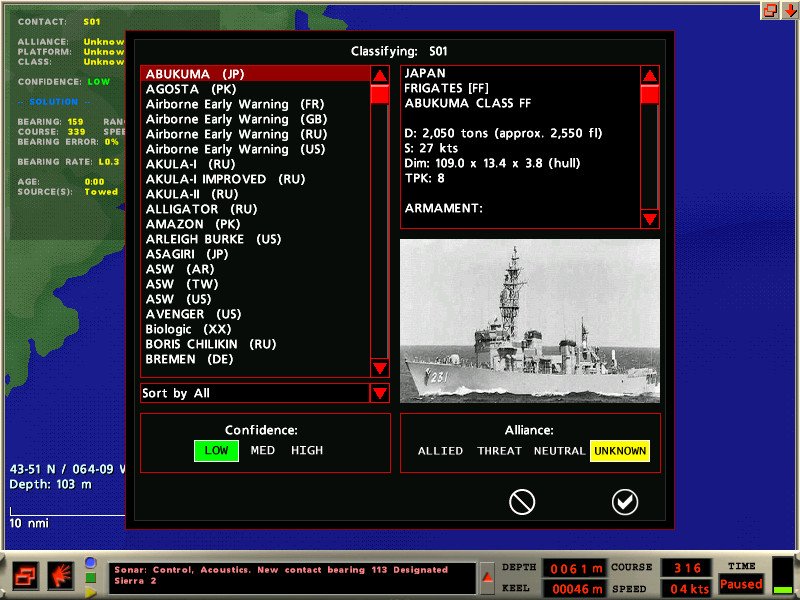The width and height of the screenshot is (800, 600).
Task: Open the station switcher icon bottom-left
Action: tap(25, 576)
